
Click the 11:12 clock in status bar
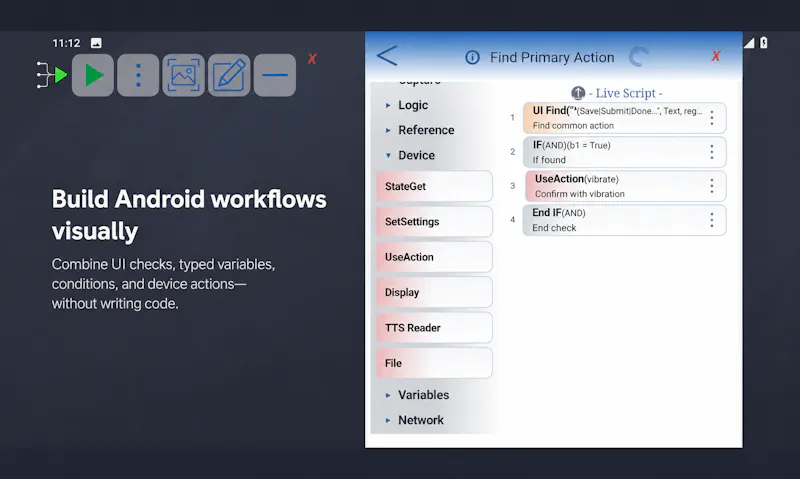(66, 43)
